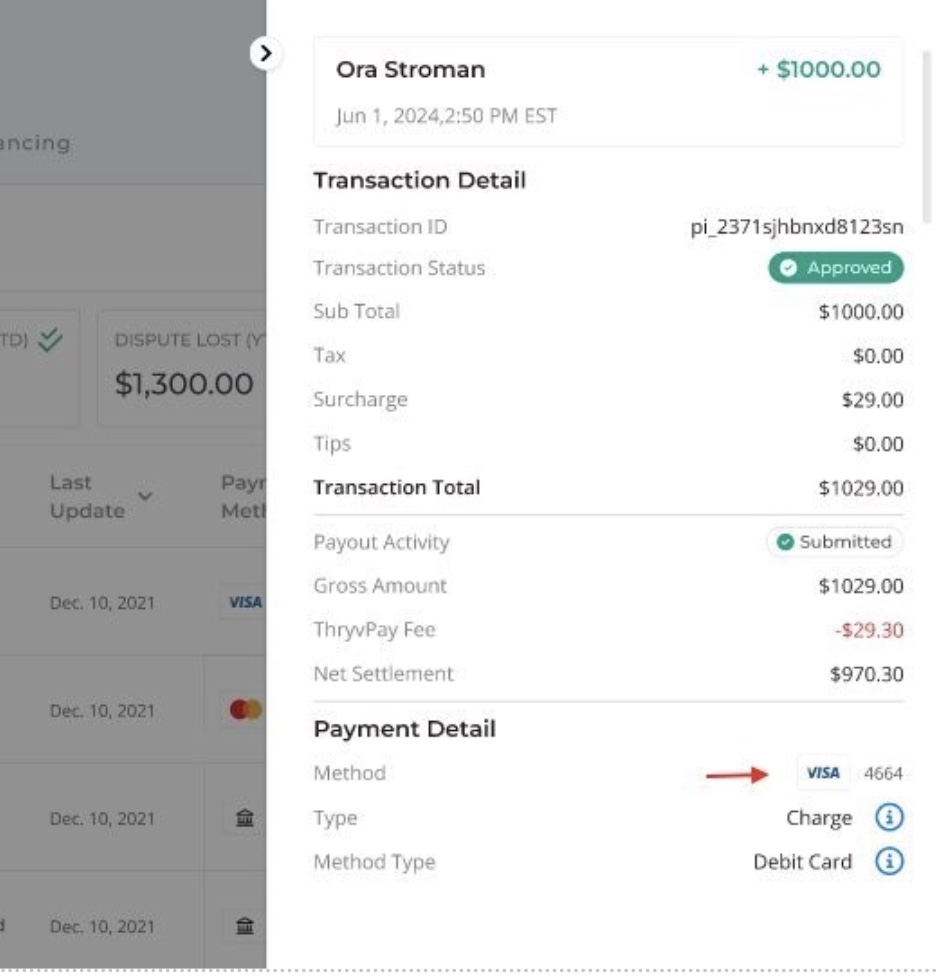Click the Last Update column header
This screenshot has width=936, height=978.
point(87,496)
